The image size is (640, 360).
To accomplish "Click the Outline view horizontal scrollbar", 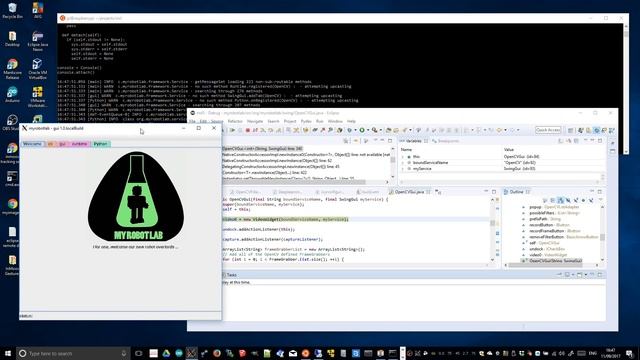I will pyautogui.click(x=552, y=265).
